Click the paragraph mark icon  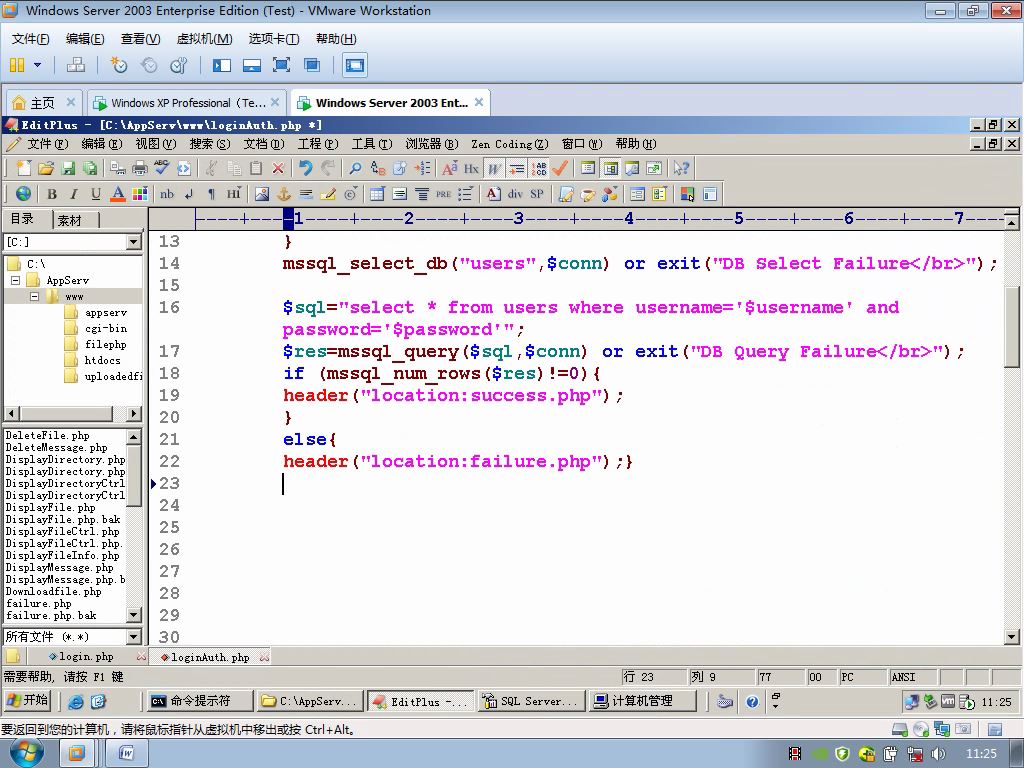coord(211,194)
